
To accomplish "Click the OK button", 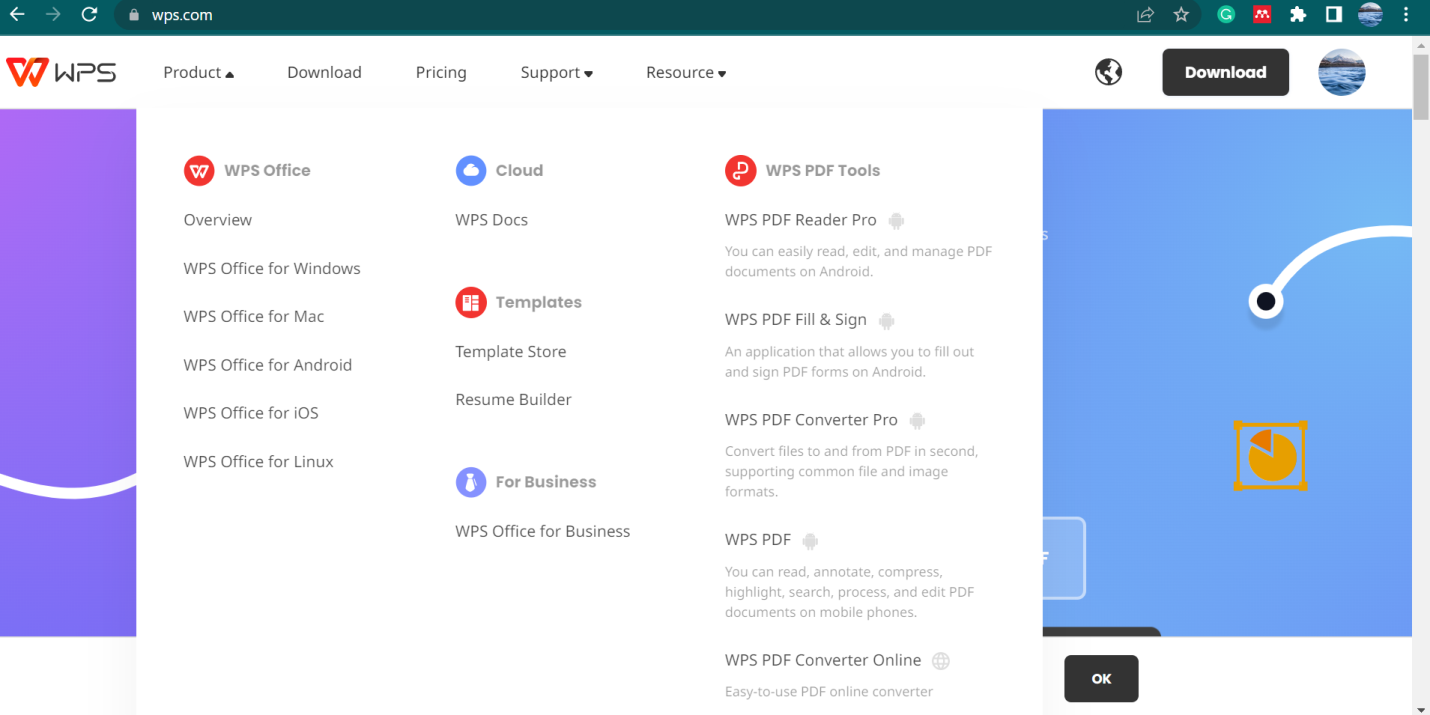I will pos(1101,678).
